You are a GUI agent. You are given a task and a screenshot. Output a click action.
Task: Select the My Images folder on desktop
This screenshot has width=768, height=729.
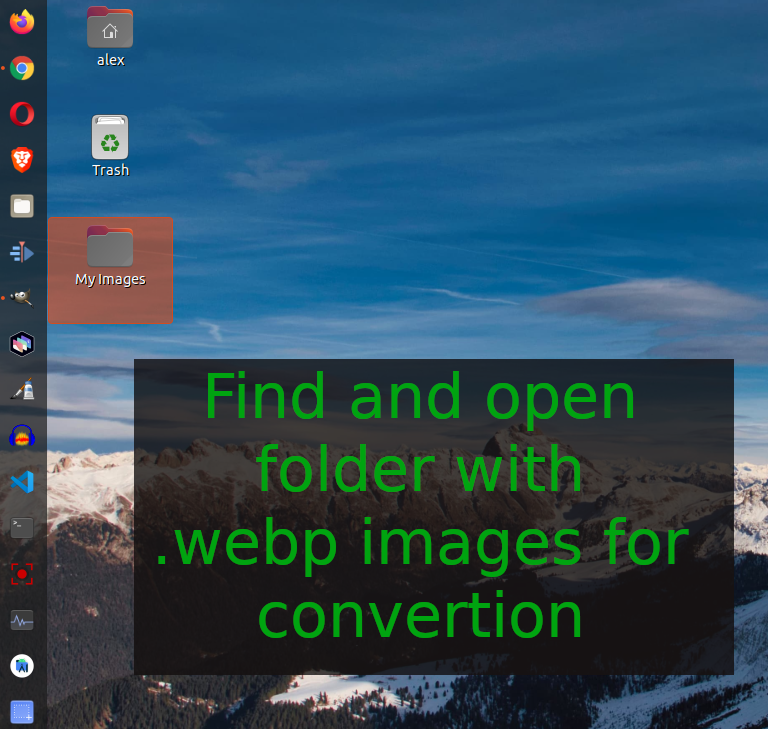coord(110,246)
